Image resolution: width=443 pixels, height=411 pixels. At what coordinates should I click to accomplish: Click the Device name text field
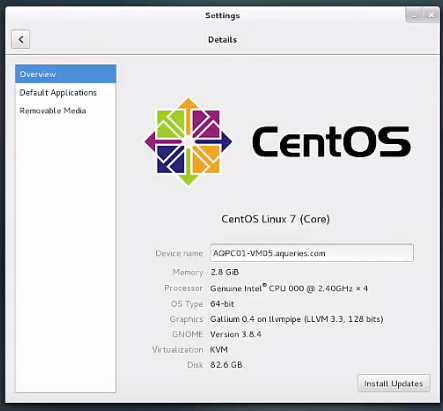pyautogui.click(x=312, y=253)
